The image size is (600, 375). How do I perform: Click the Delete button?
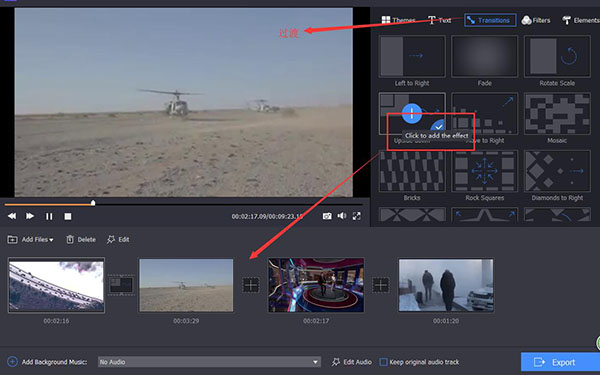click(x=81, y=240)
